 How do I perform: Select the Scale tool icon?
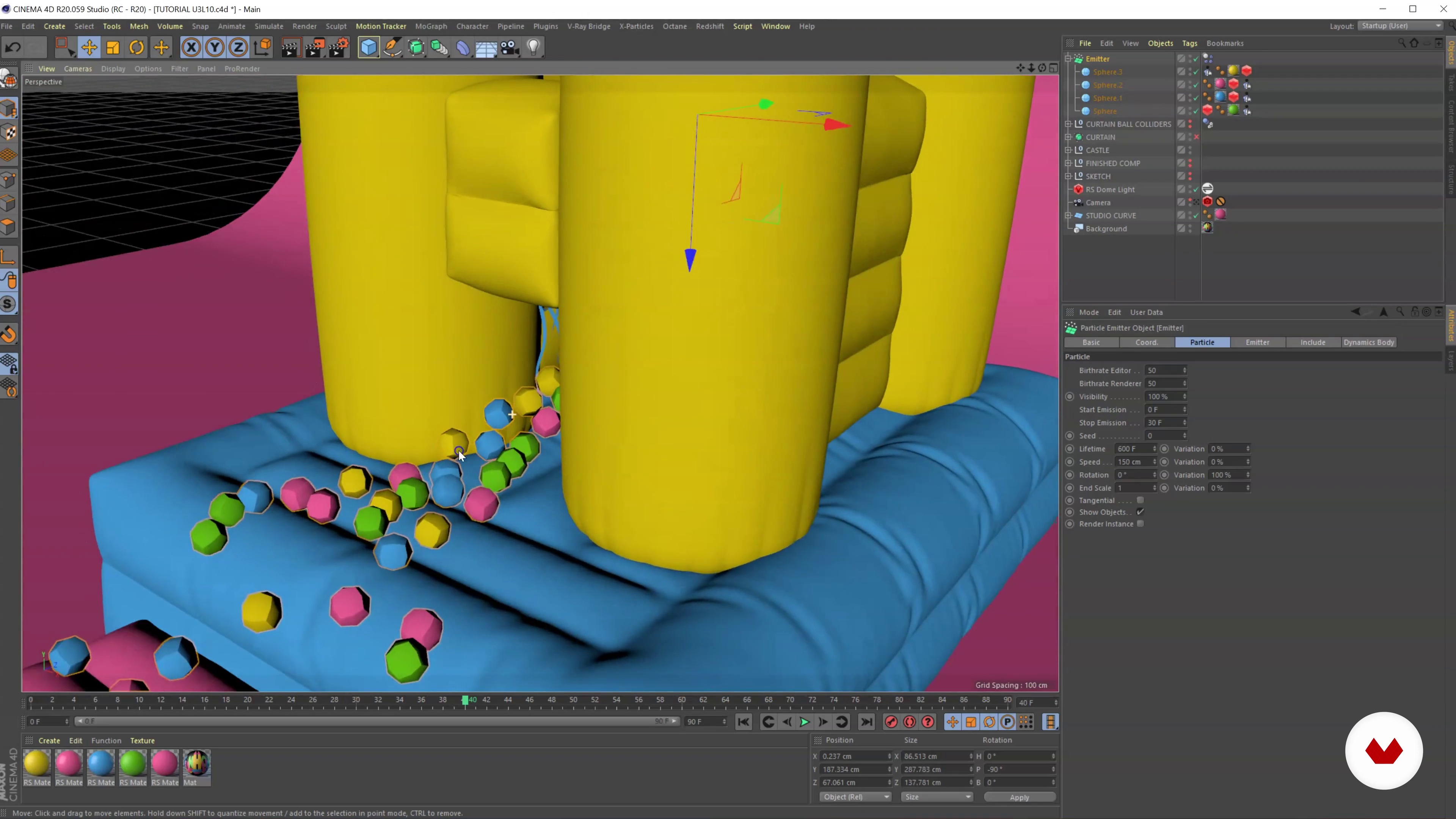tap(113, 47)
